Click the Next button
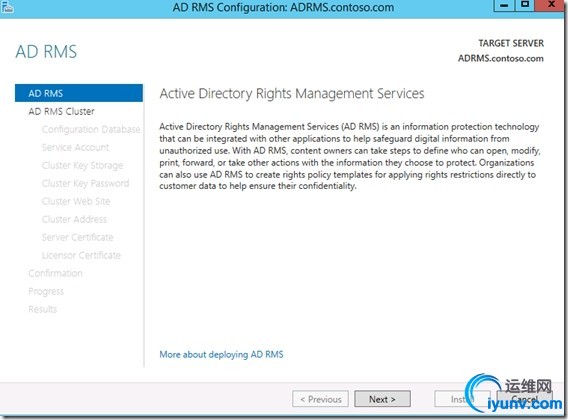 click(382, 399)
